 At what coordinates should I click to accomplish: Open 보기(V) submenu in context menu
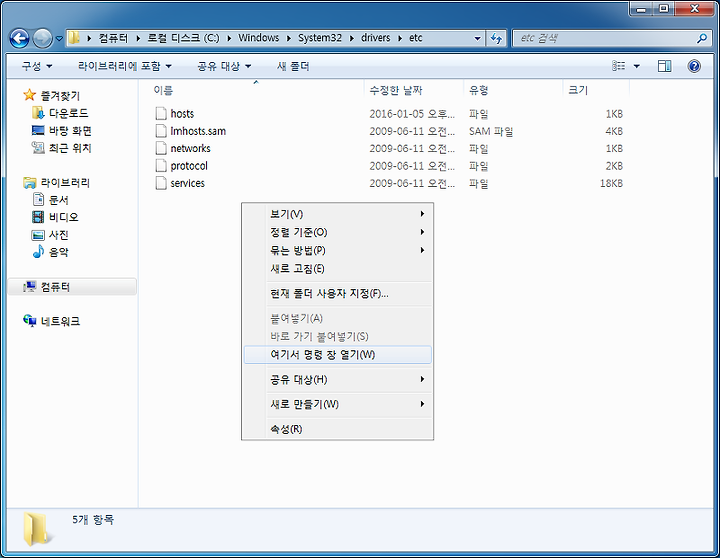pyautogui.click(x=338, y=214)
